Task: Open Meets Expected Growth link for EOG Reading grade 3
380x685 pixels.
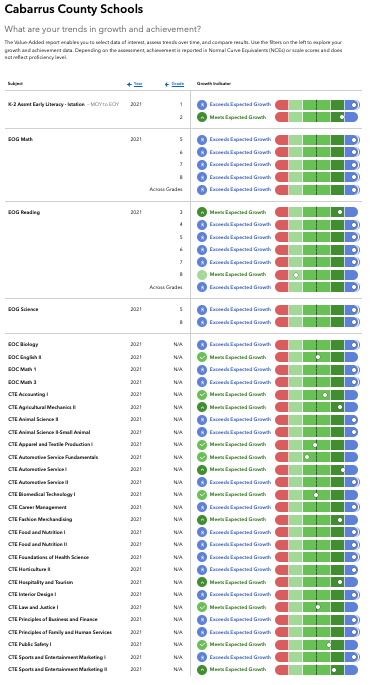Action: [238, 212]
